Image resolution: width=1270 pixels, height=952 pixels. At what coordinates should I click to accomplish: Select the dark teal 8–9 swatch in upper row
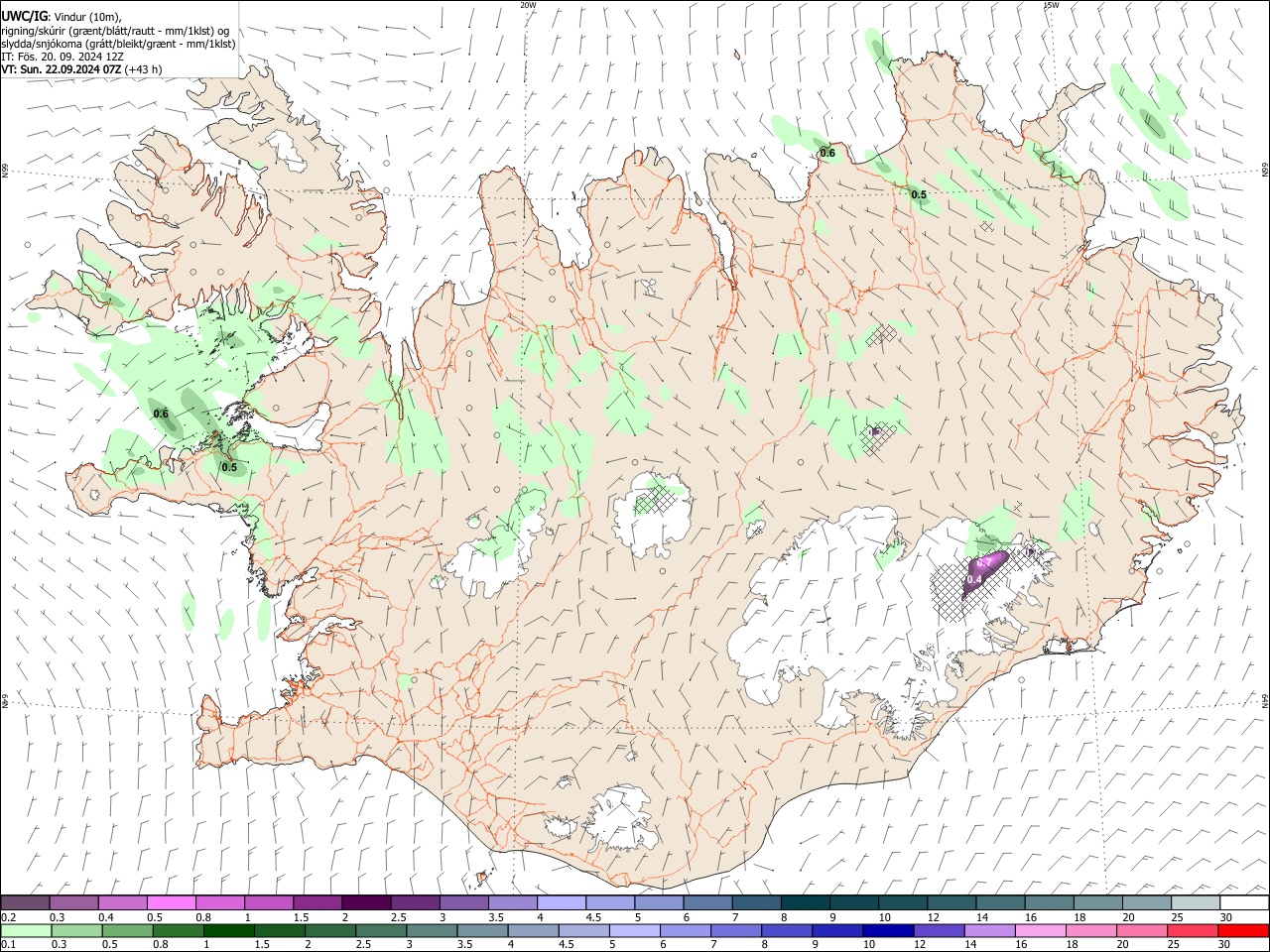pos(805,903)
